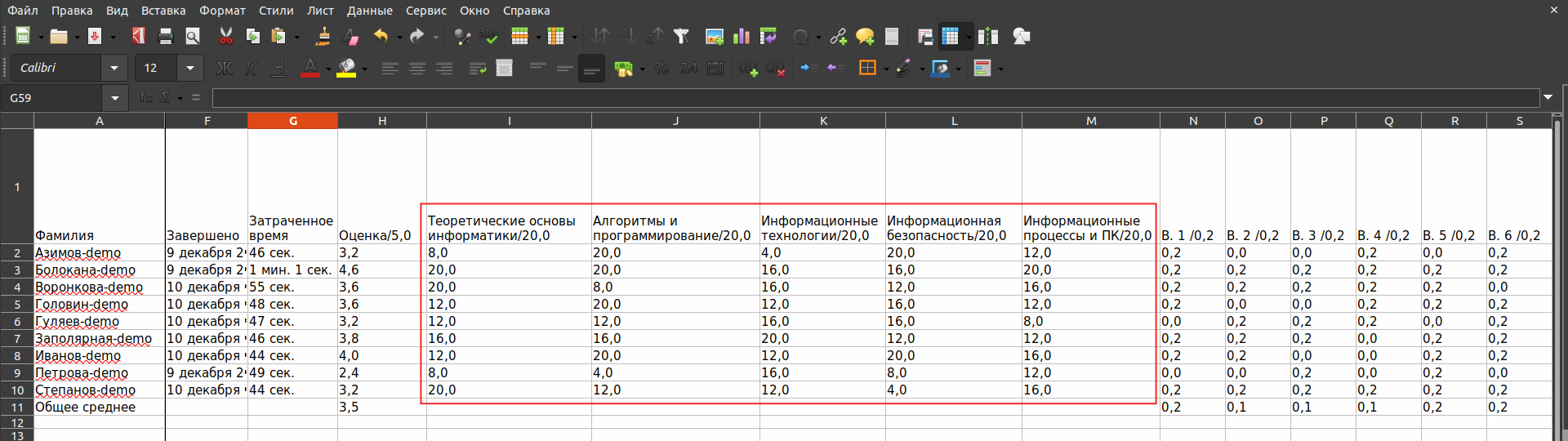Open the Формат menu
Image resolution: width=1568 pixels, height=441 pixels.
[222, 11]
